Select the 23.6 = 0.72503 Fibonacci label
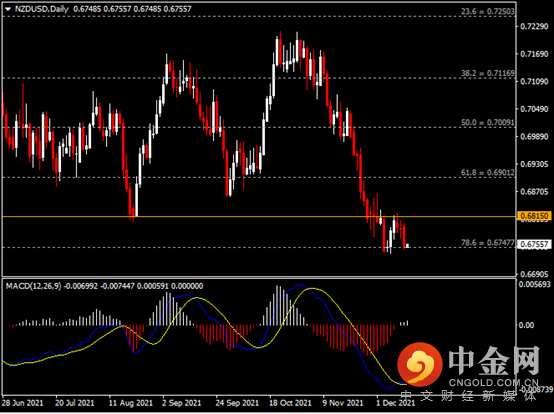554x414 pixels. click(488, 11)
